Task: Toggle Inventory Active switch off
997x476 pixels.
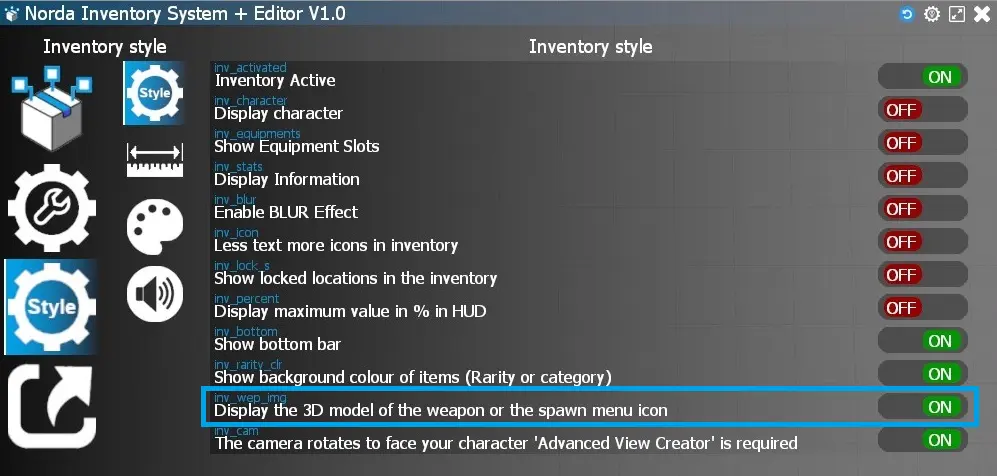Action: [x=923, y=77]
